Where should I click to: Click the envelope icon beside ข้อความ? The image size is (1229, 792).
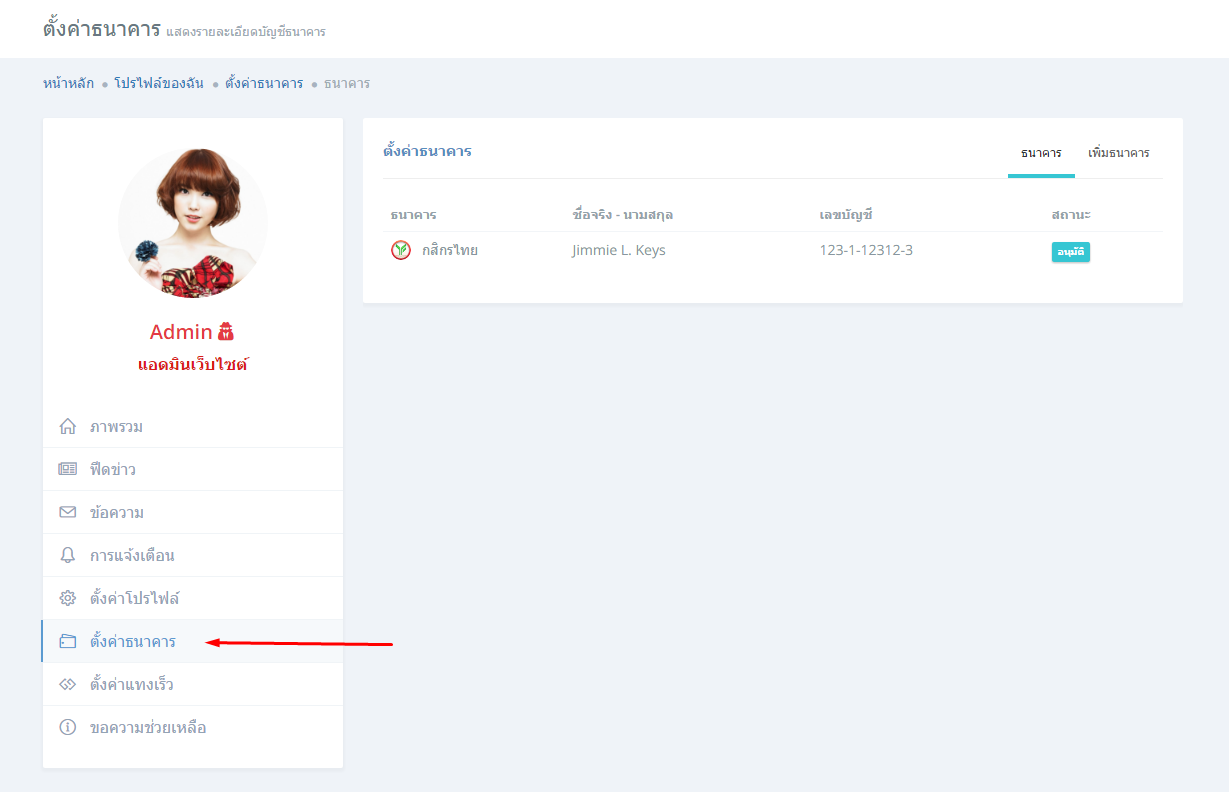pos(68,513)
